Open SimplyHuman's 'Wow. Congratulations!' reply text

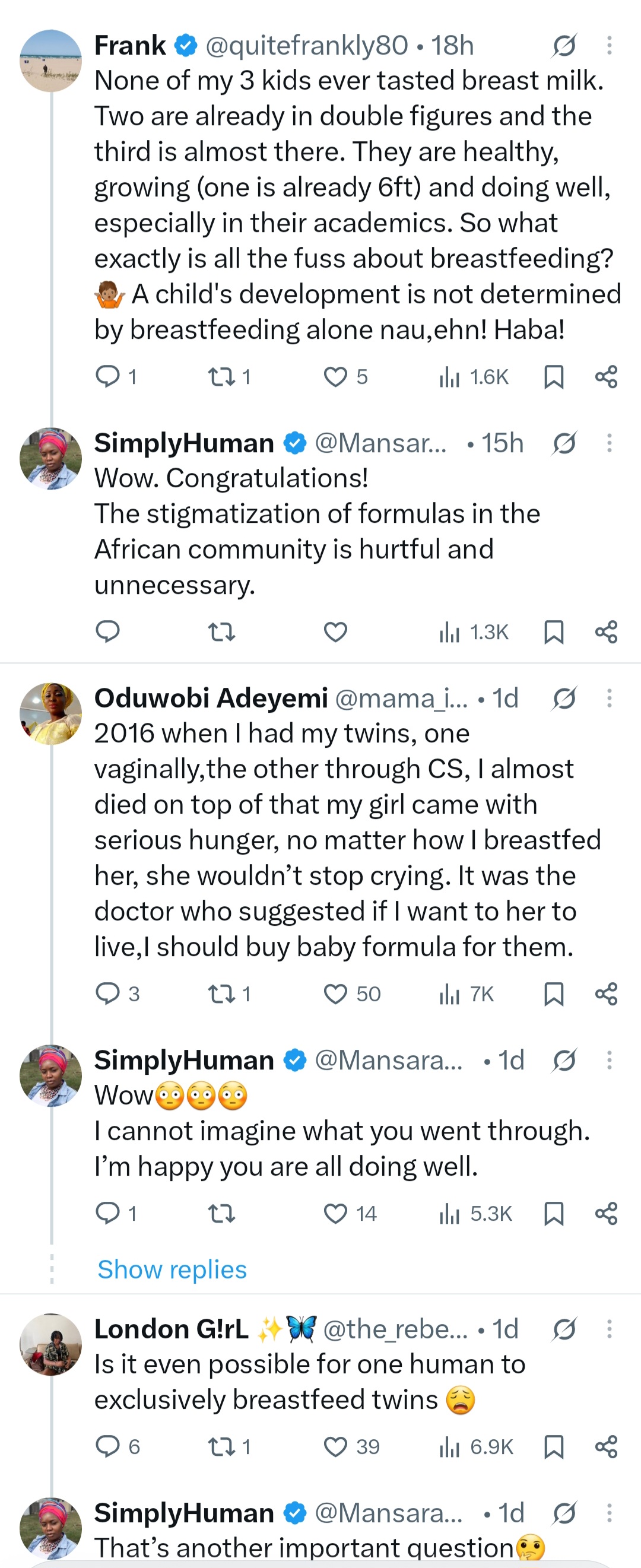pyautogui.click(x=317, y=531)
